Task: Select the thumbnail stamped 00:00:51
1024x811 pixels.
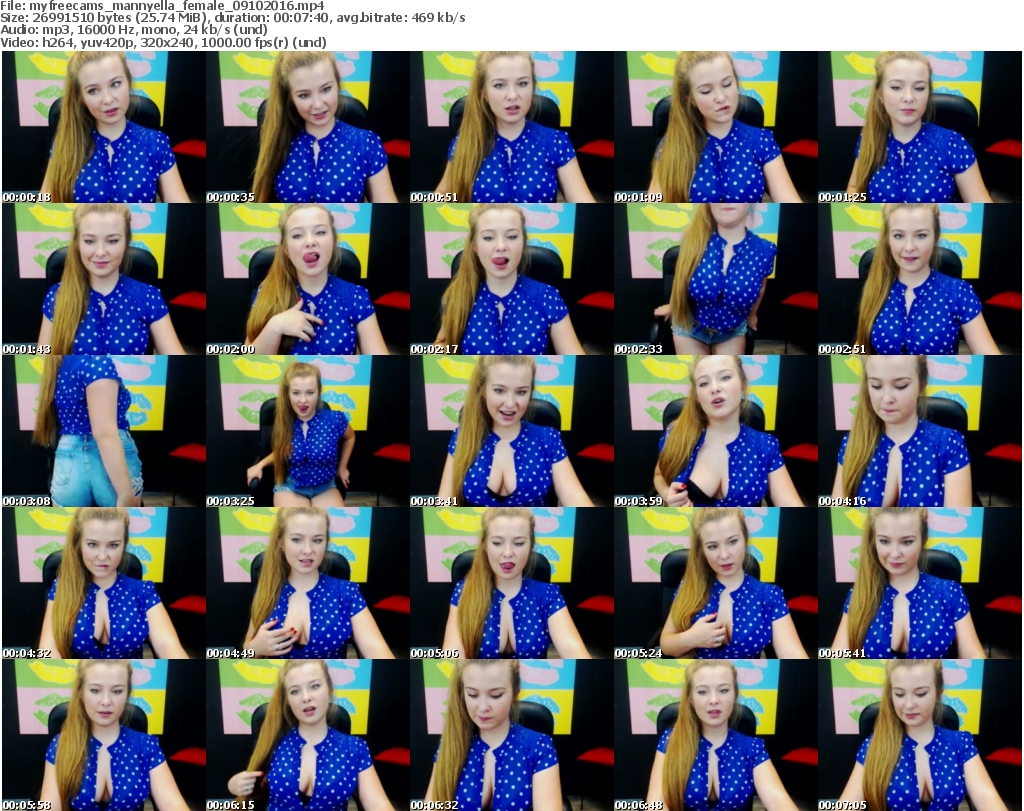Action: click(511, 127)
